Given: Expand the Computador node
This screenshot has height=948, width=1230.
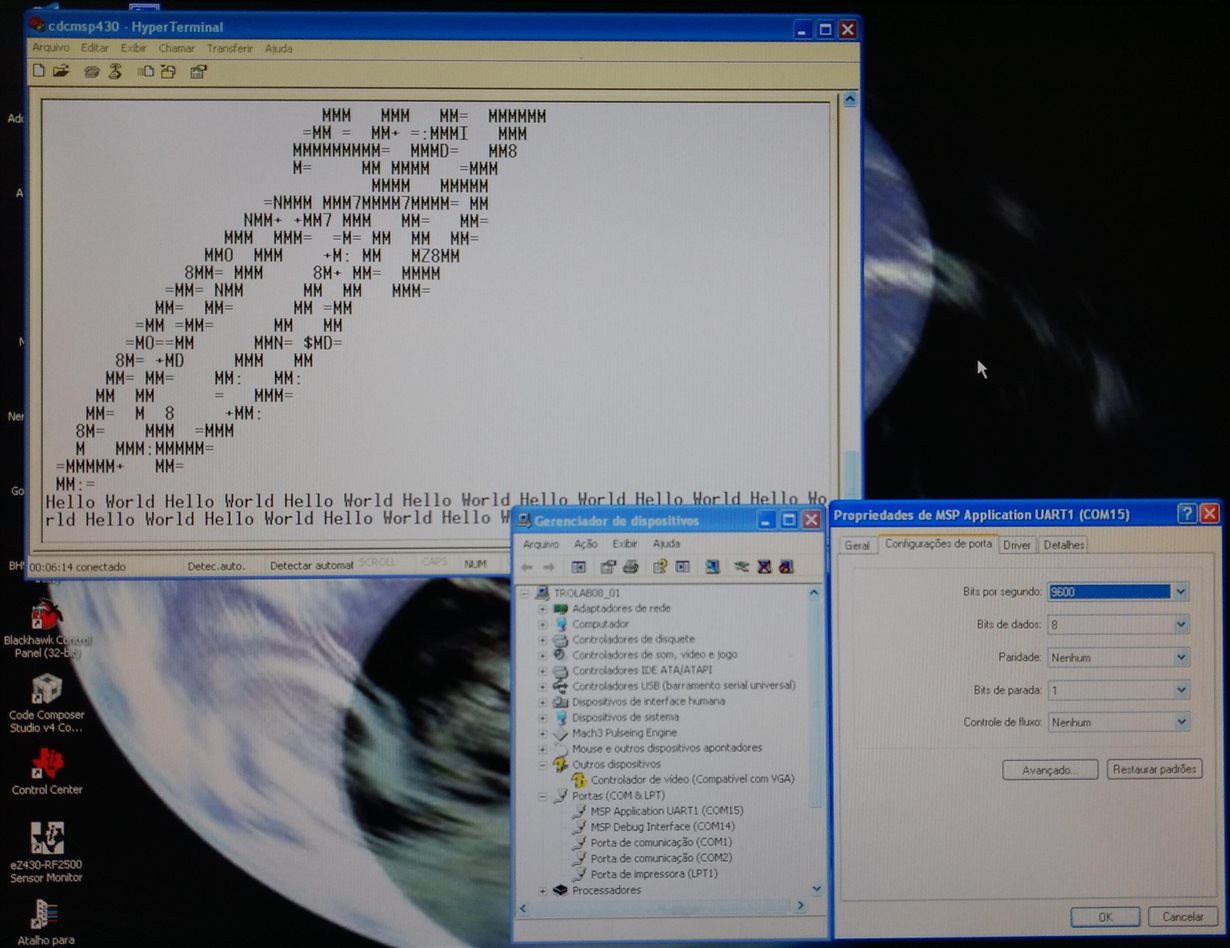Looking at the screenshot, I should pos(543,624).
